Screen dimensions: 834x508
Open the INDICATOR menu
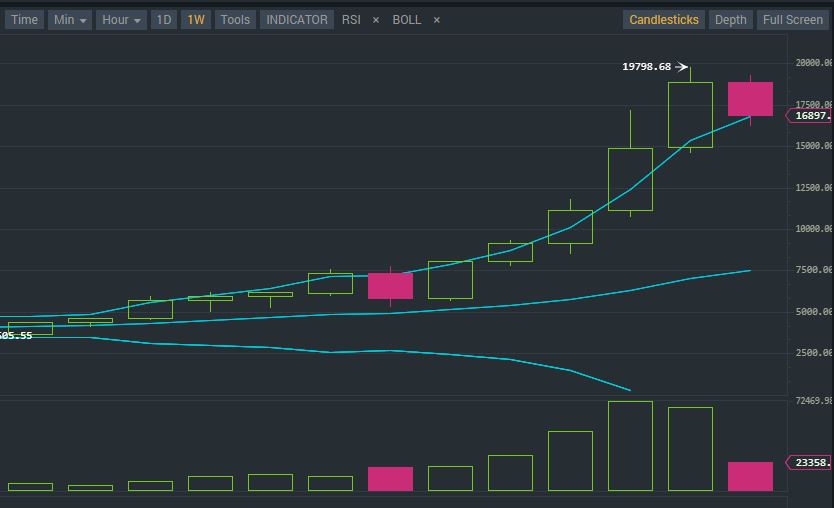(x=297, y=20)
